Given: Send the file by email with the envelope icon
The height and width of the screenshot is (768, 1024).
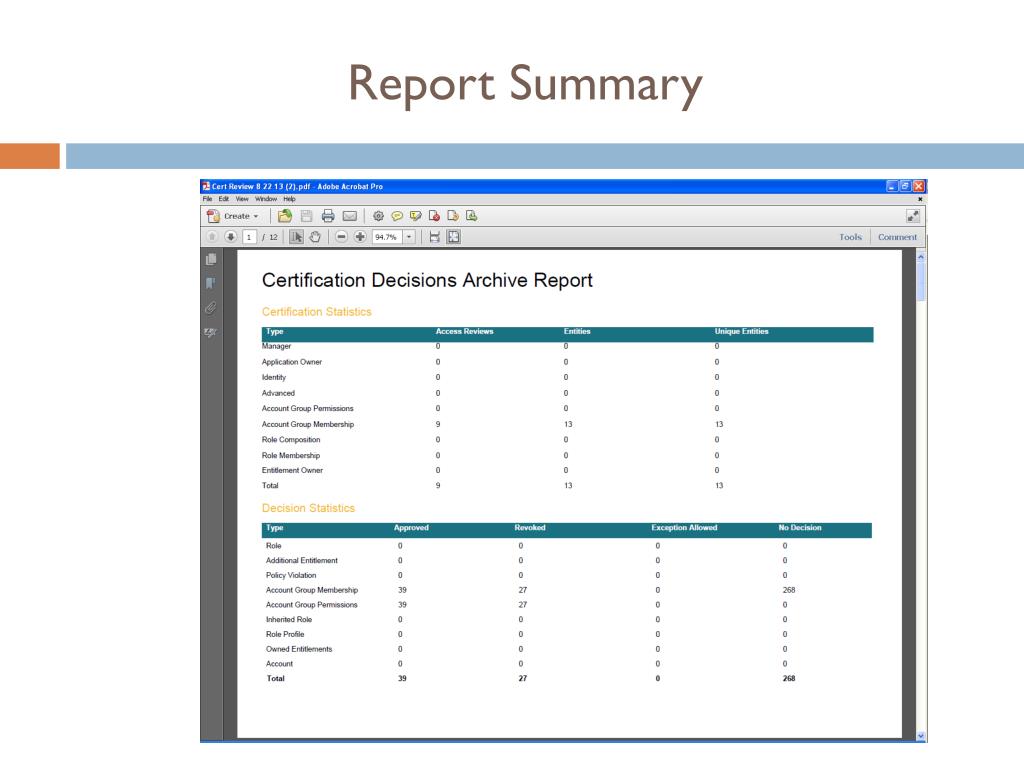Looking at the screenshot, I should tap(350, 216).
